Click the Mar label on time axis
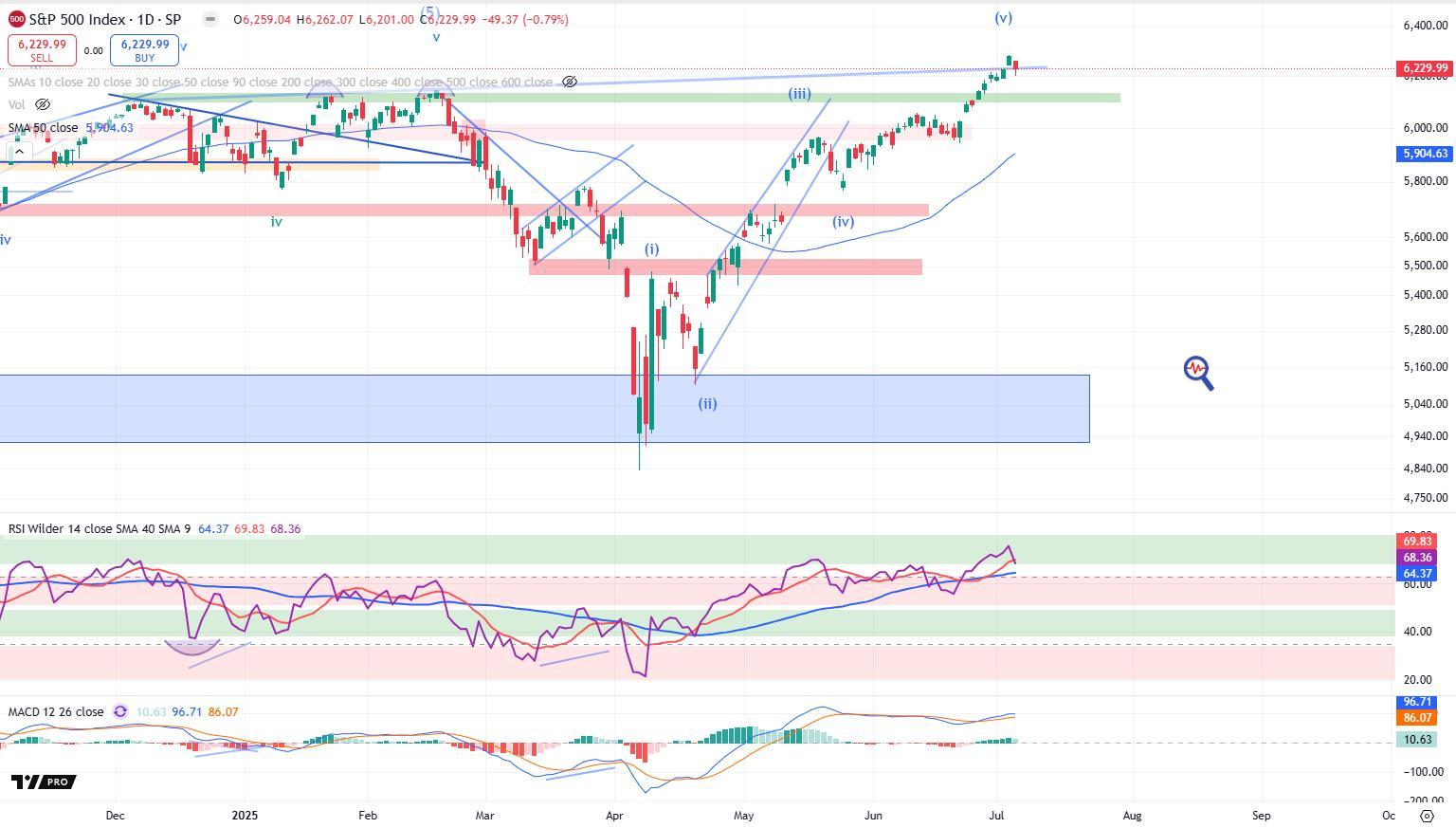The height and width of the screenshot is (828, 1456). (485, 816)
